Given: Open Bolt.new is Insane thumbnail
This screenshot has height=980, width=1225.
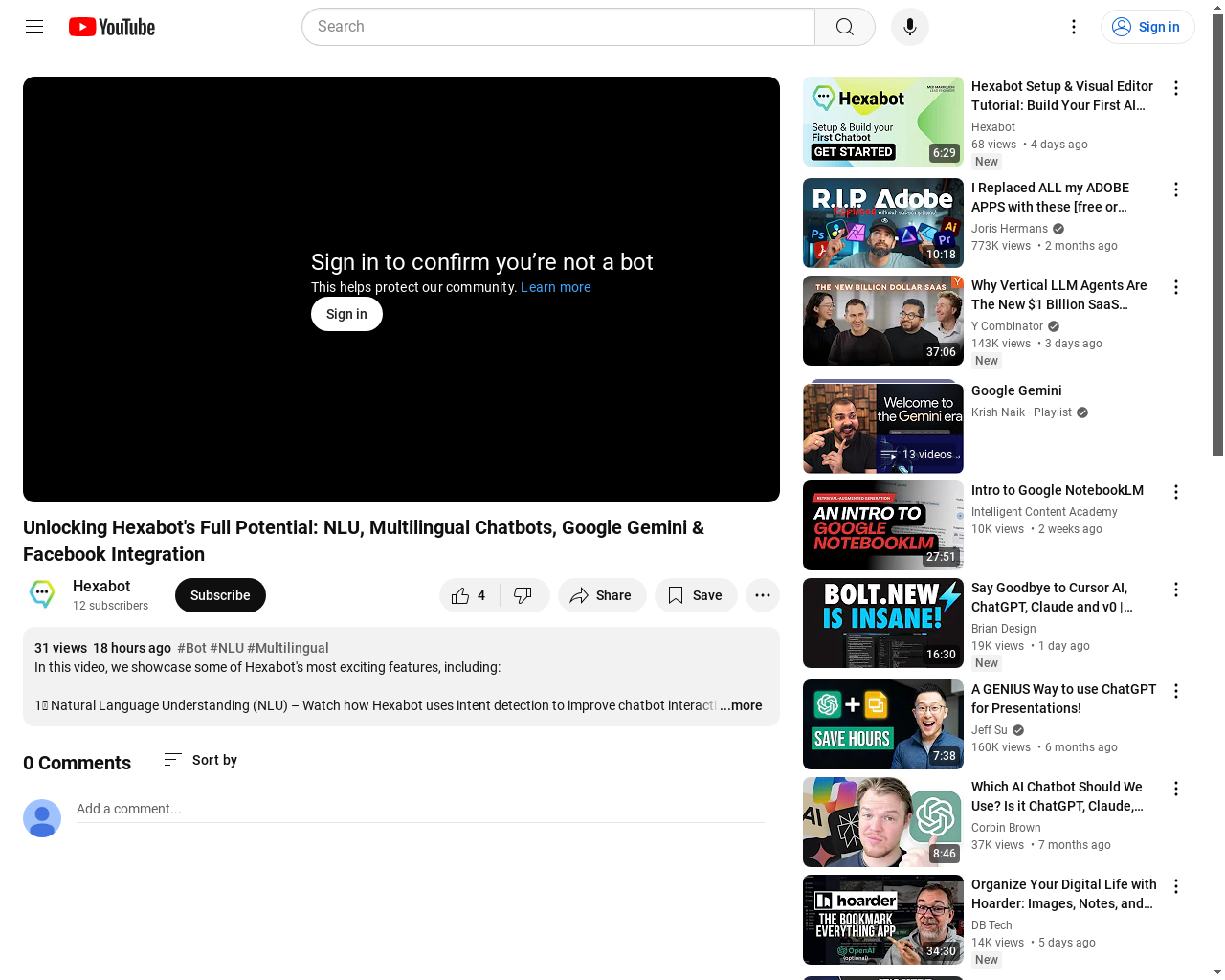Looking at the screenshot, I should 883,623.
